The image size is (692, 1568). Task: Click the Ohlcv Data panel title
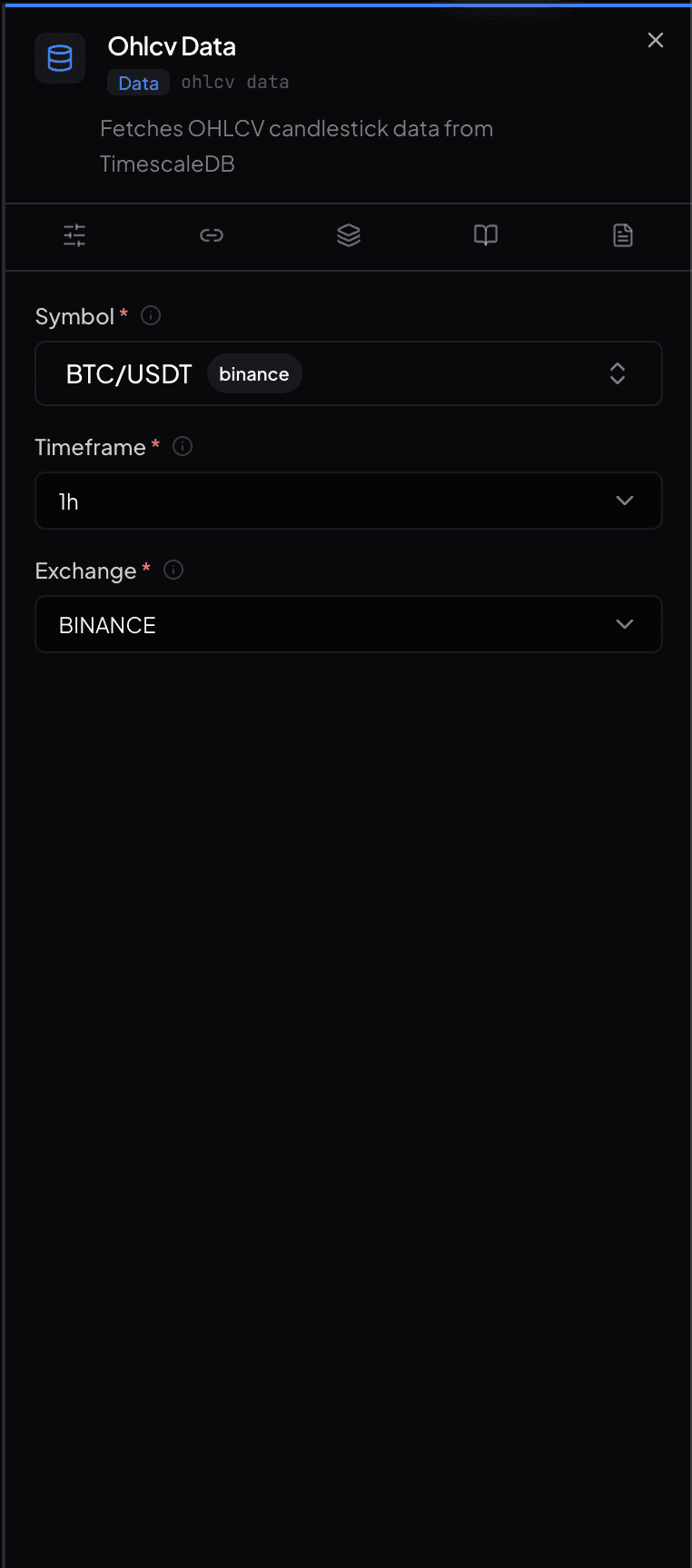[172, 46]
